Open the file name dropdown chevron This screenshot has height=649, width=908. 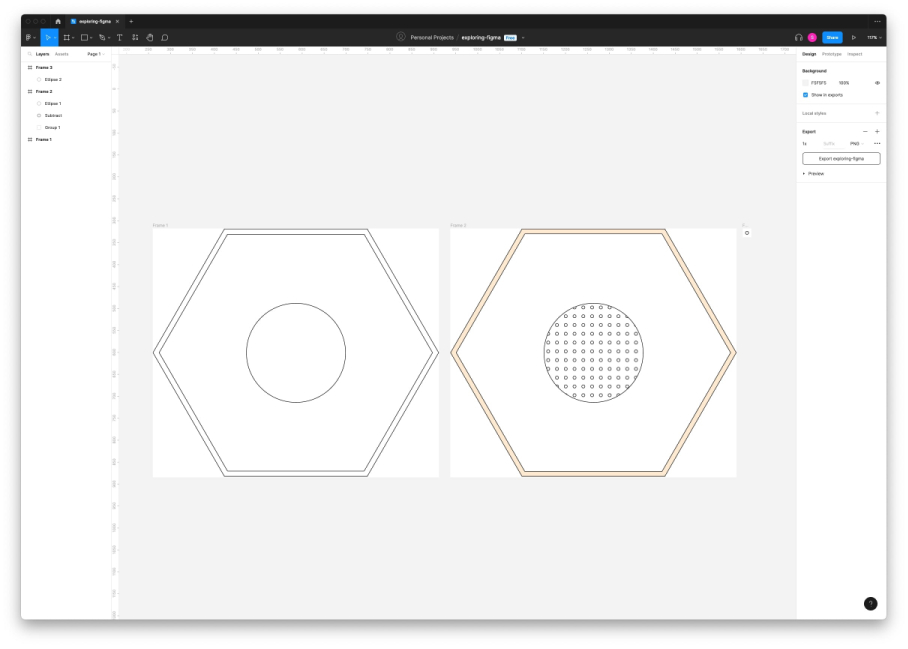(523, 38)
